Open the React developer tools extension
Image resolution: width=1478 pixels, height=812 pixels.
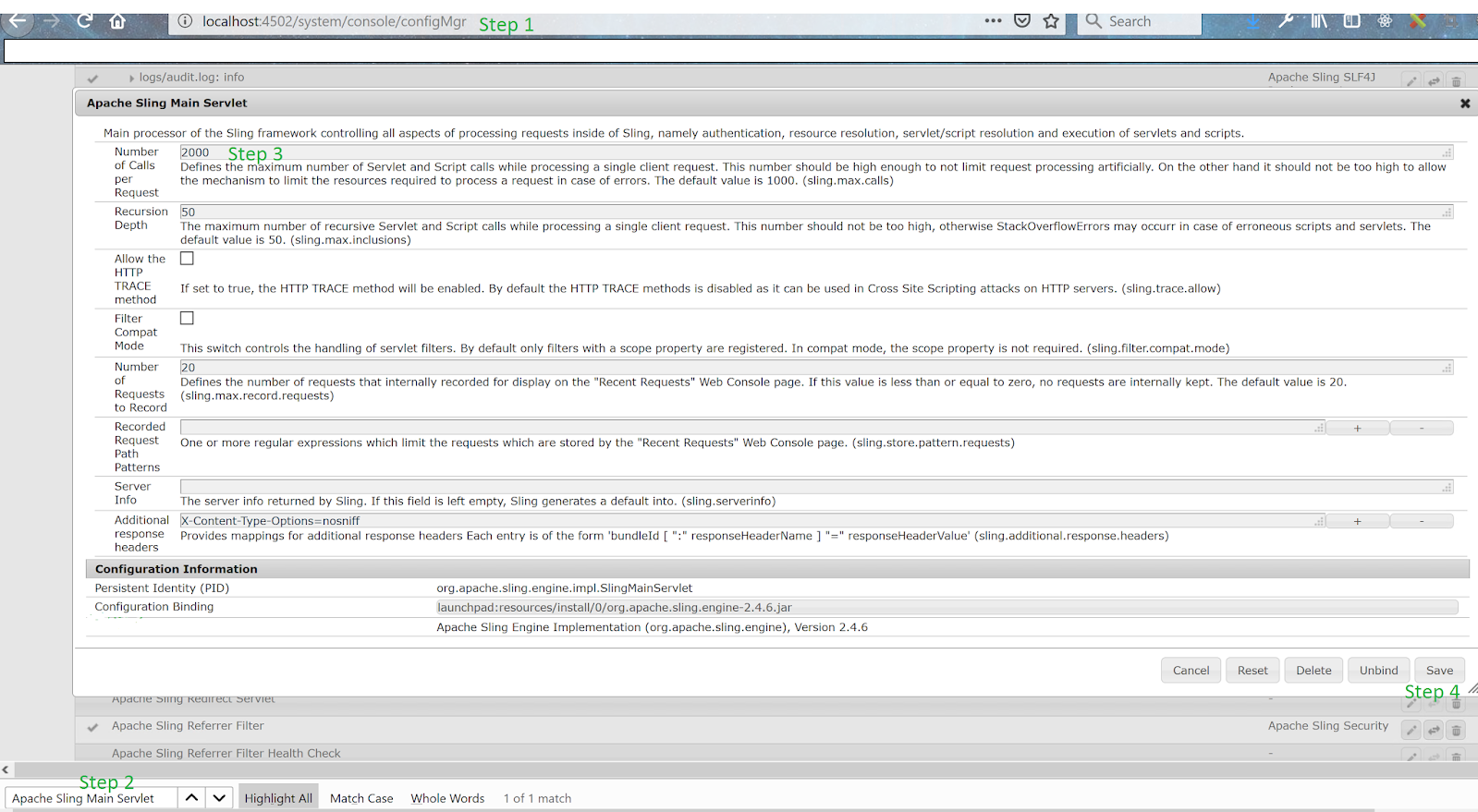coord(1385,21)
